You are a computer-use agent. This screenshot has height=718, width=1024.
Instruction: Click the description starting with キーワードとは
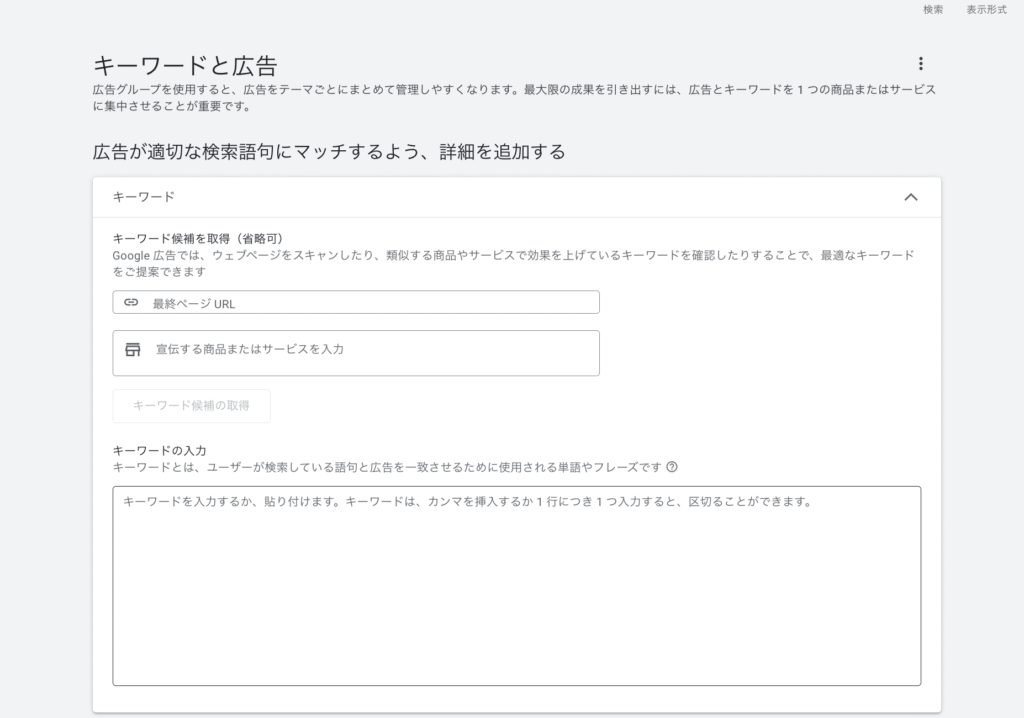(388, 467)
